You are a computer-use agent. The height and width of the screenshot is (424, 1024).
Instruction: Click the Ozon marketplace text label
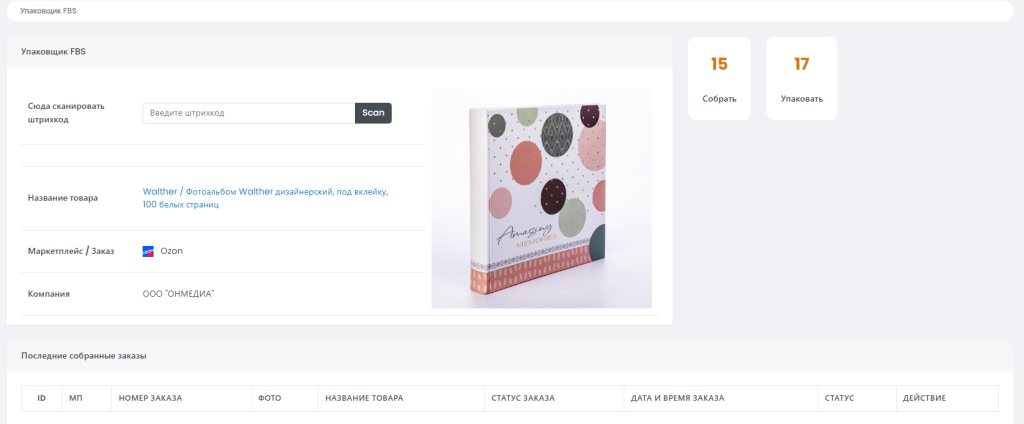172,251
